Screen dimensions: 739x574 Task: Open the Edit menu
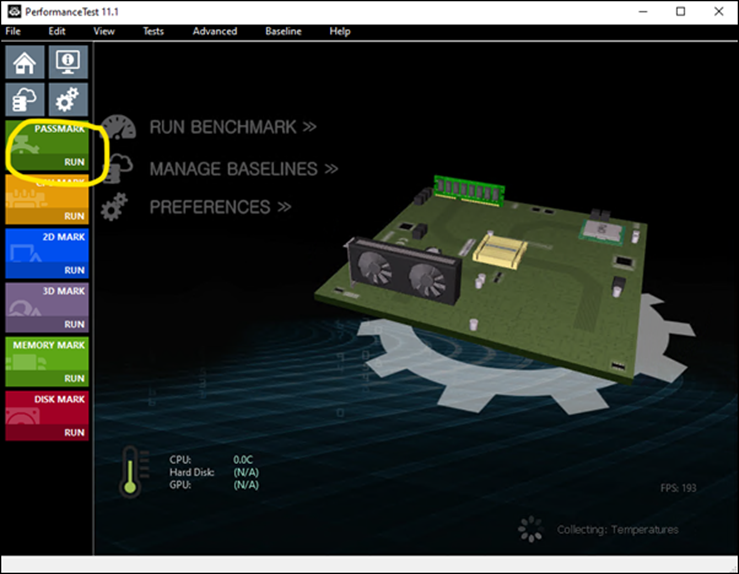(57, 32)
